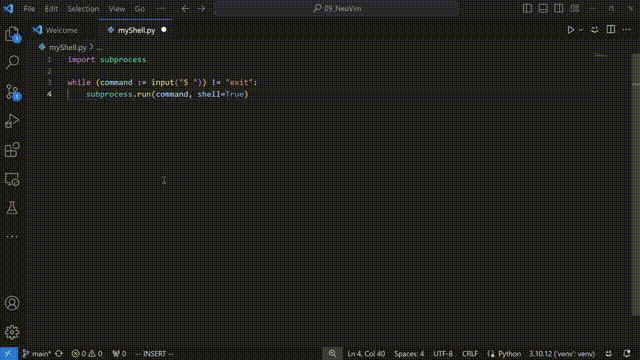Open the remote window indicator
This screenshot has width=640, height=360.
[9, 353]
